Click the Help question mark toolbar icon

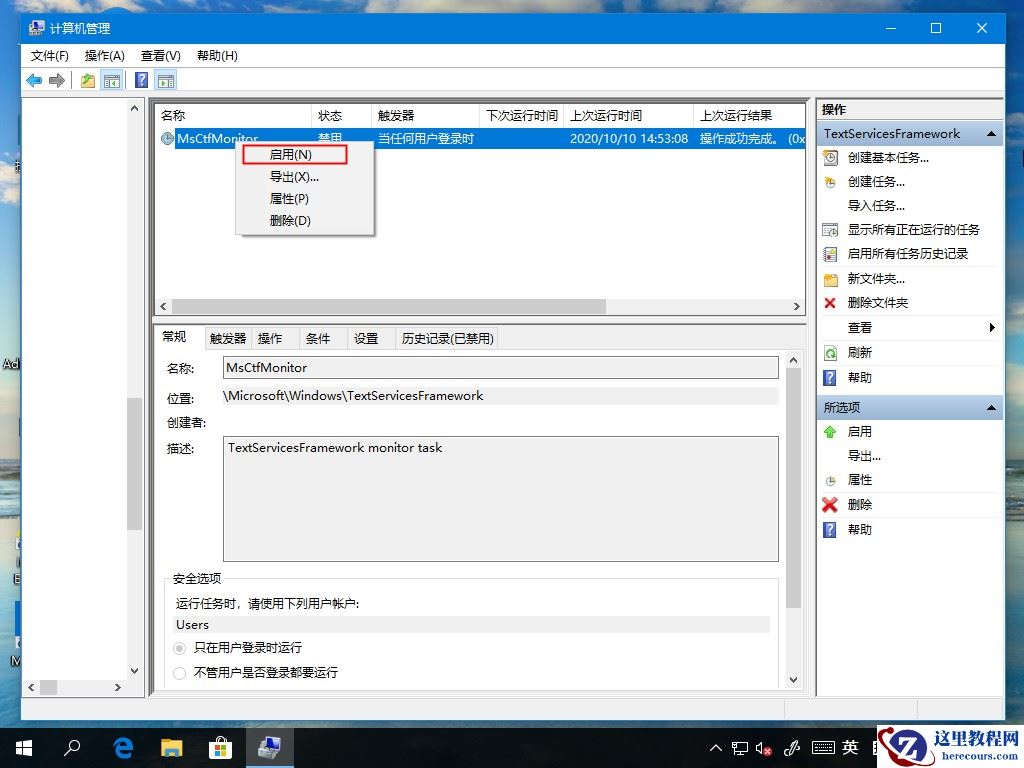[x=141, y=79]
